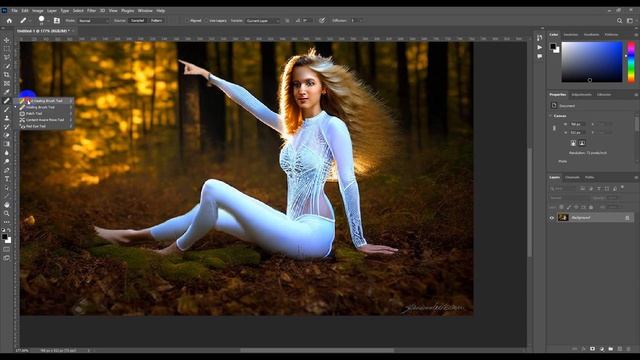This screenshot has height=360, width=640.
Task: Select the Sampled source option
Action: point(137,20)
